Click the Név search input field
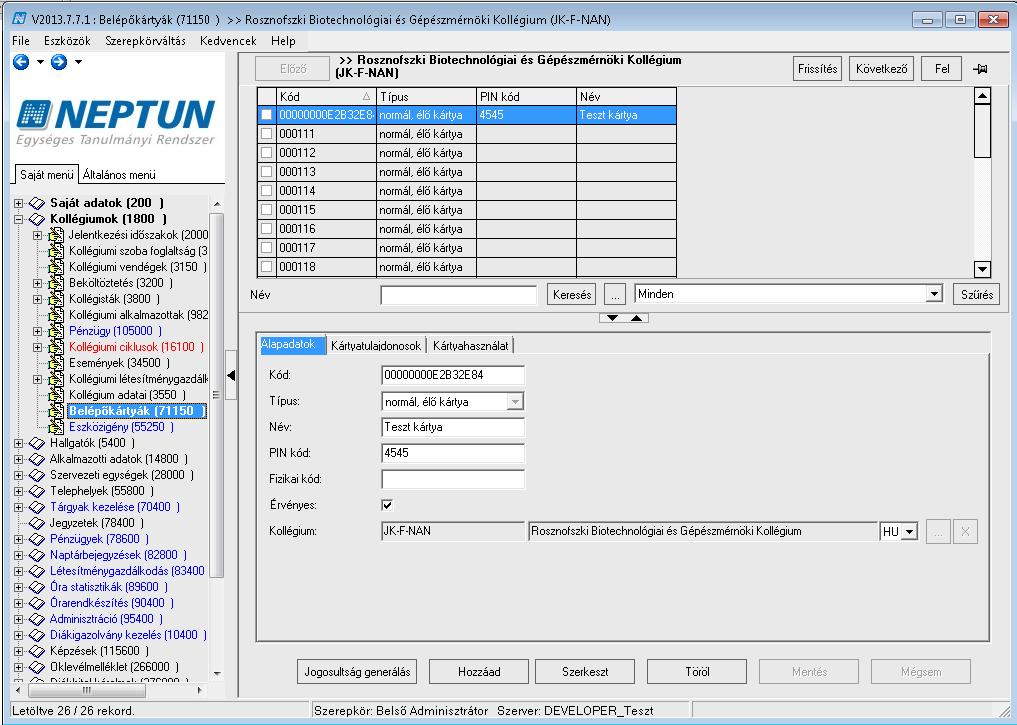 click(x=459, y=295)
